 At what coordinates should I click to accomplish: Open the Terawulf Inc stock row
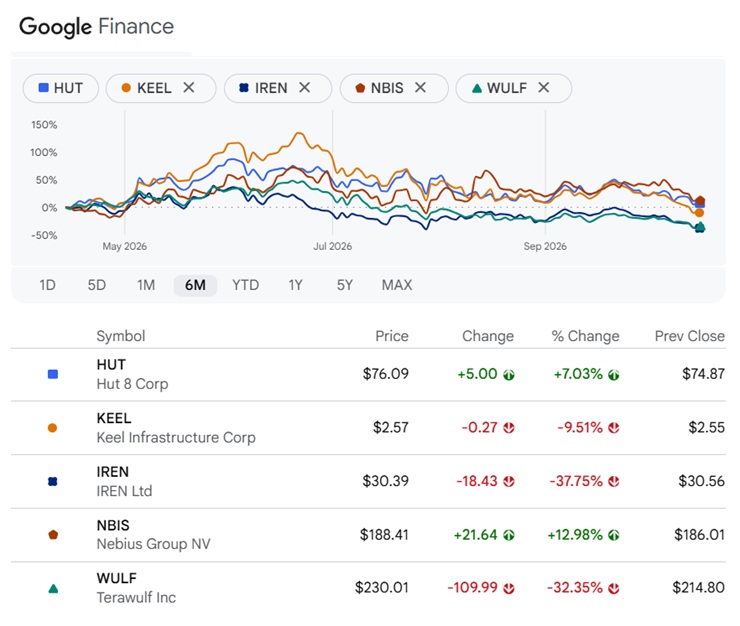(368, 588)
